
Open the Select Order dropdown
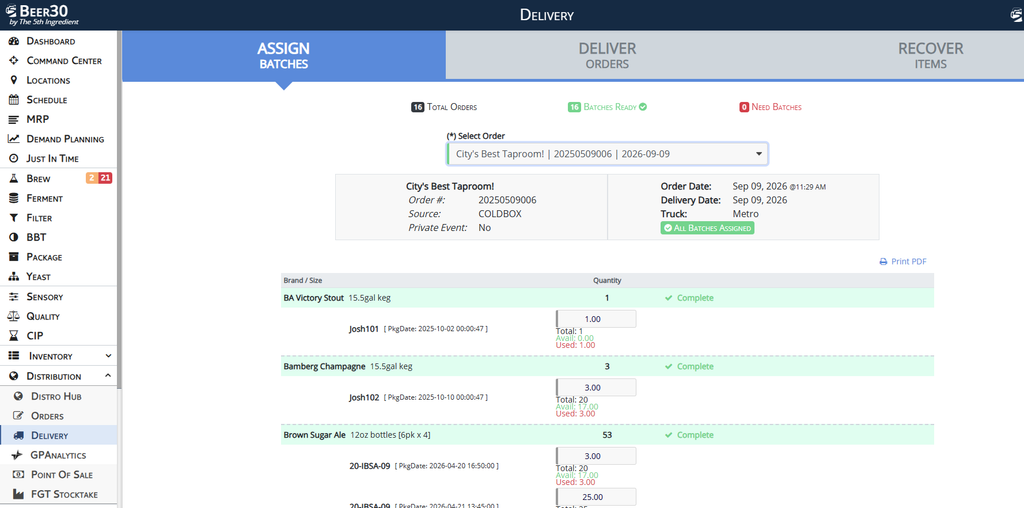pyautogui.click(x=607, y=154)
